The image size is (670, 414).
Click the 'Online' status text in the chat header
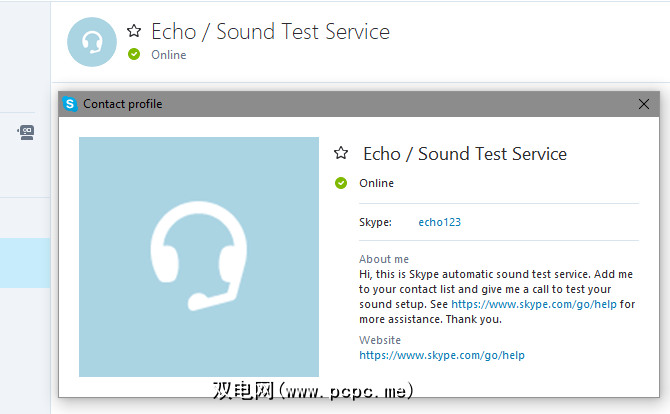pos(169,55)
